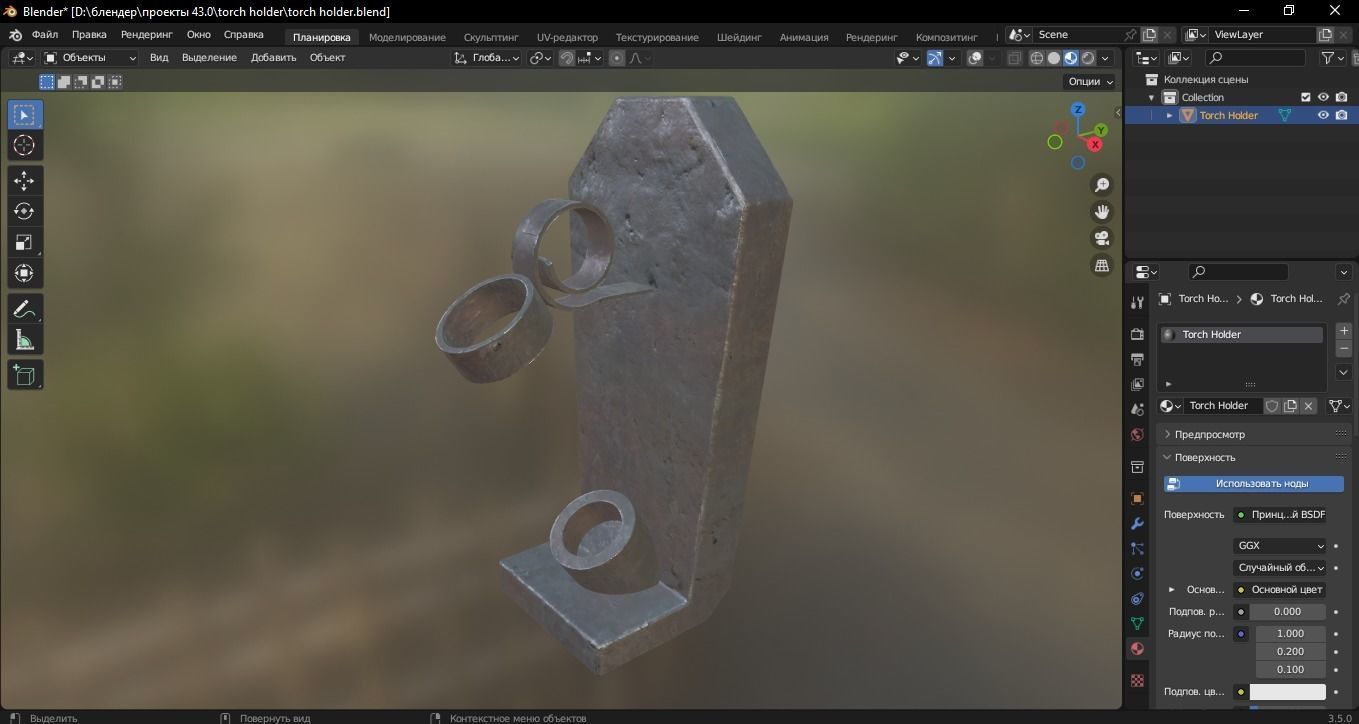Switch to the Моделирование workspace tab
Screen dimensions: 1359x724
[407, 37]
